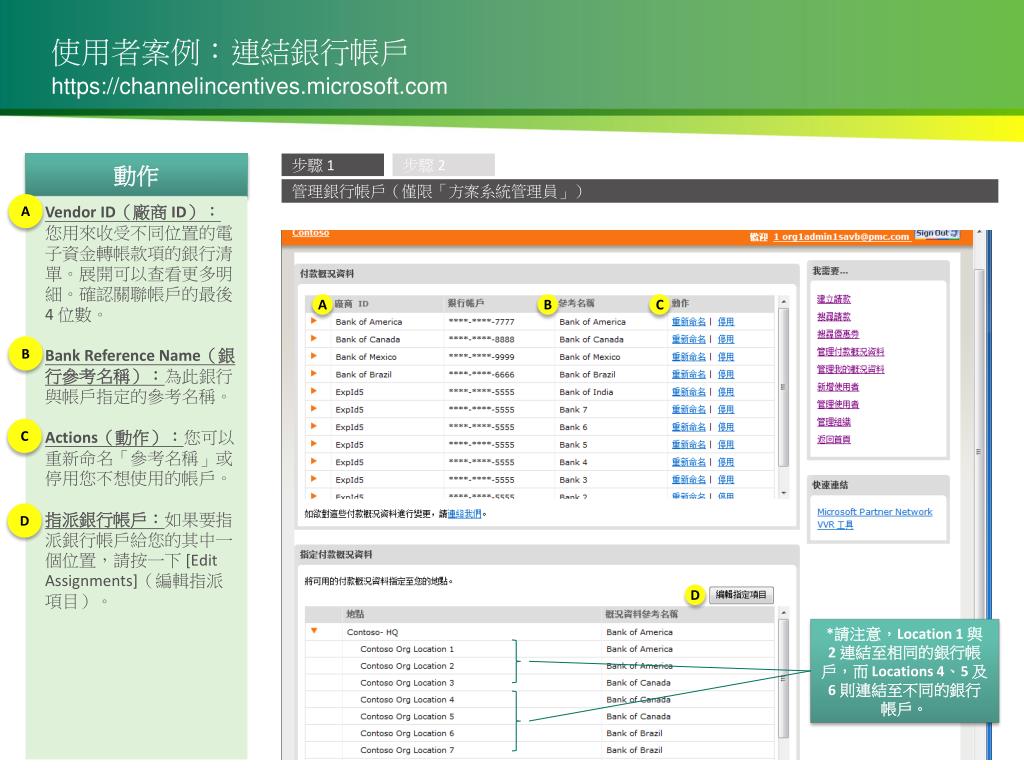Open the 建立請款 sidebar link
Screen dimensions: 1024x768
pyautogui.click(x=834, y=299)
